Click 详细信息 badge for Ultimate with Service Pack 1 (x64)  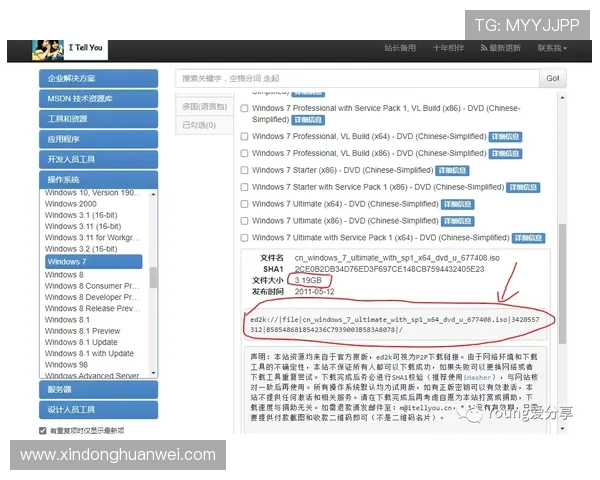528,238
